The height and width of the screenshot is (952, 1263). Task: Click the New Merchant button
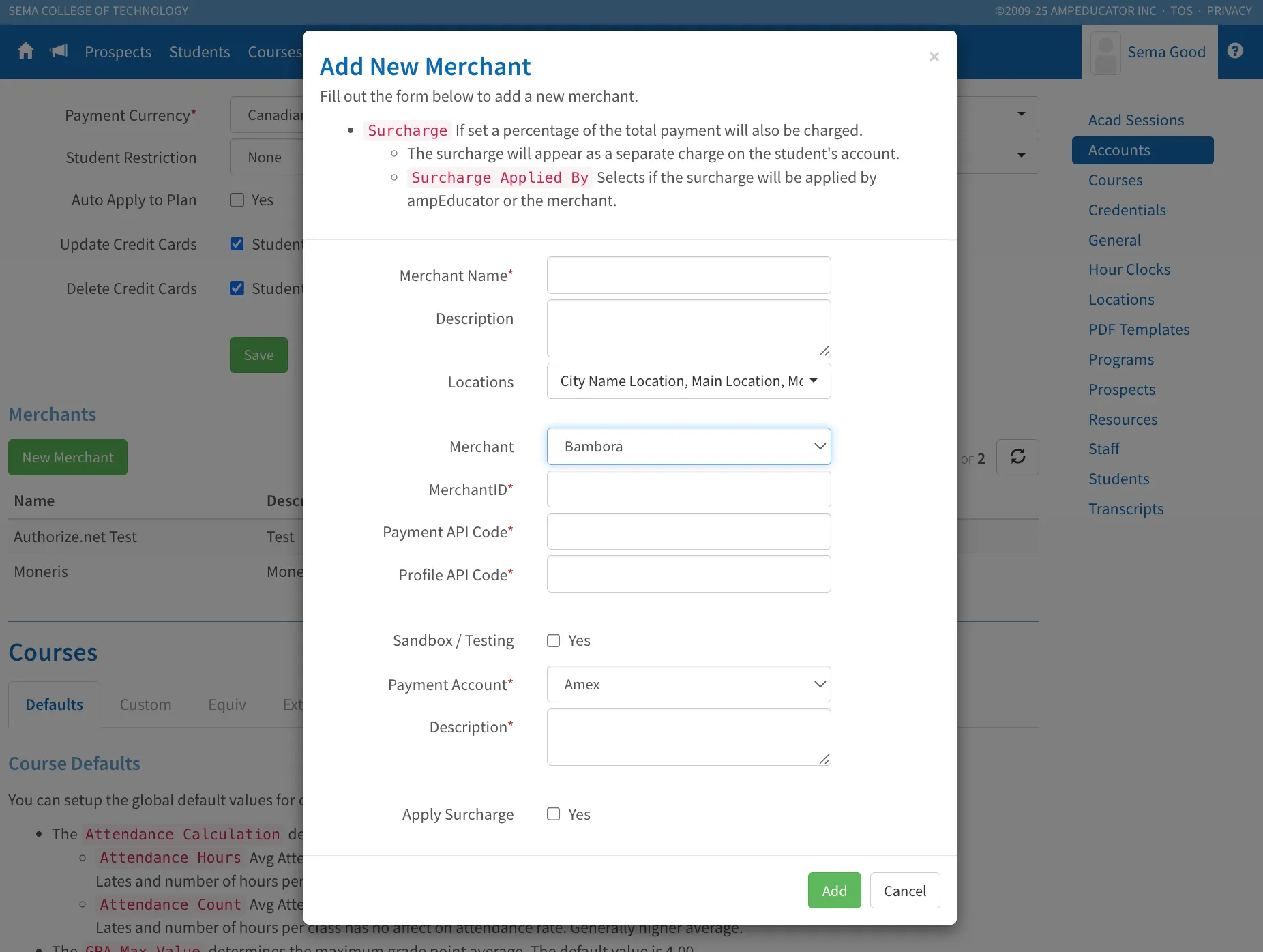(68, 458)
